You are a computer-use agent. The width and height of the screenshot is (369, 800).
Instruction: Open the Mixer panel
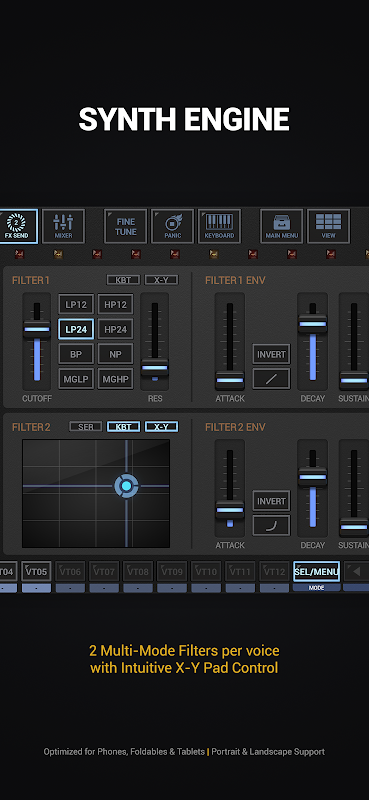pos(63,226)
